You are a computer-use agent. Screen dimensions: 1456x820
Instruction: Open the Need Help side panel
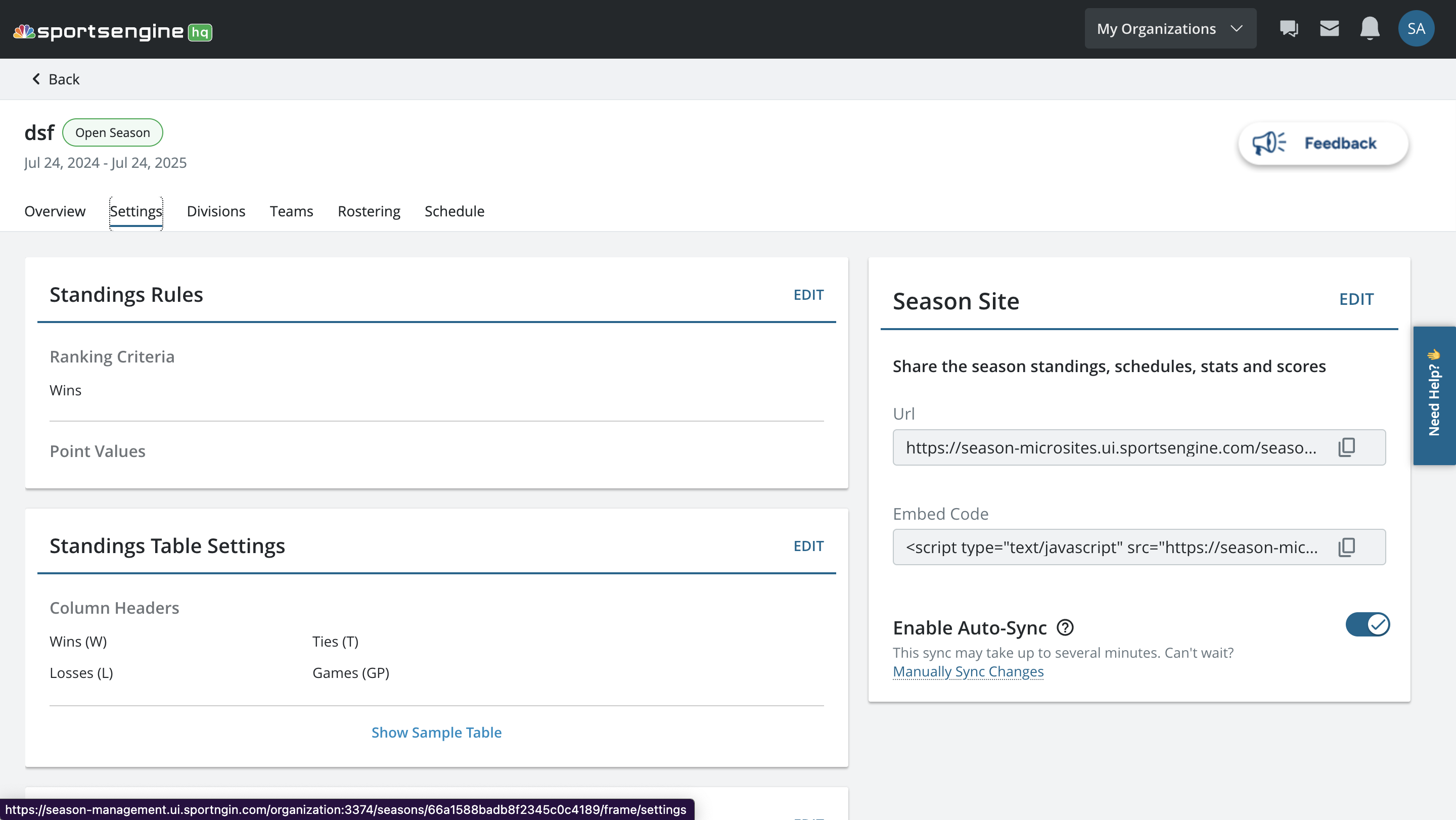(x=1434, y=395)
